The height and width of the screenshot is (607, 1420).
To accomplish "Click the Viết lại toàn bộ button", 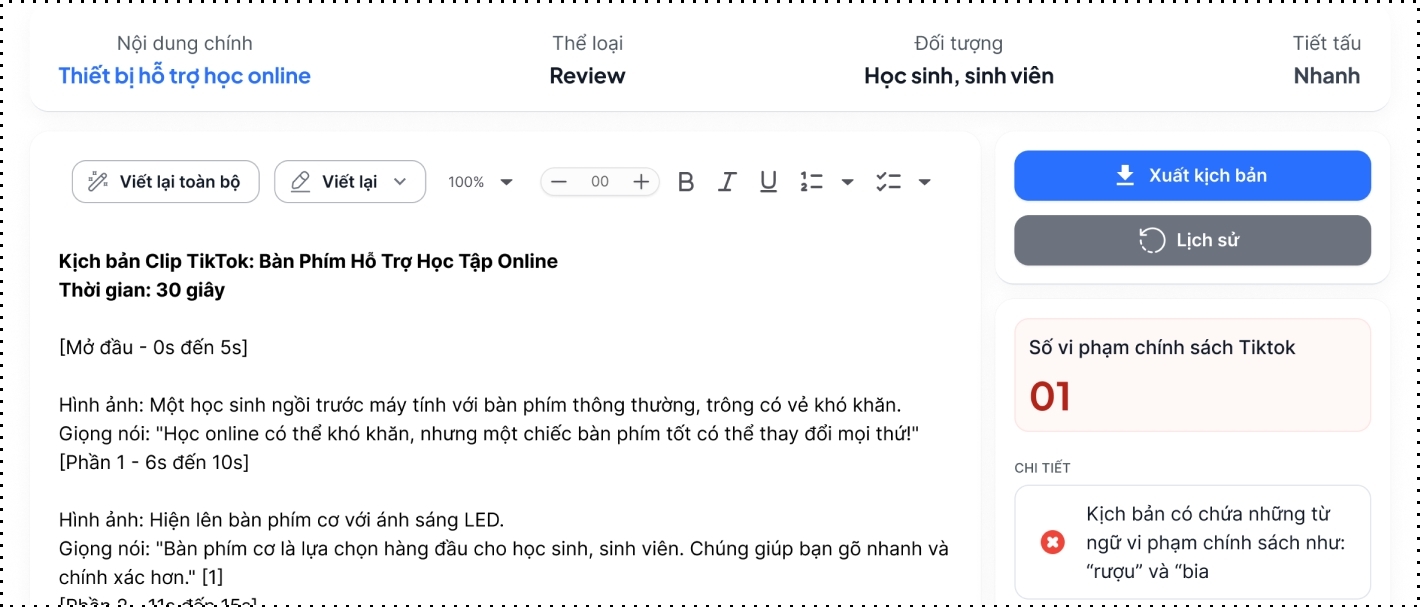I will click(165, 182).
